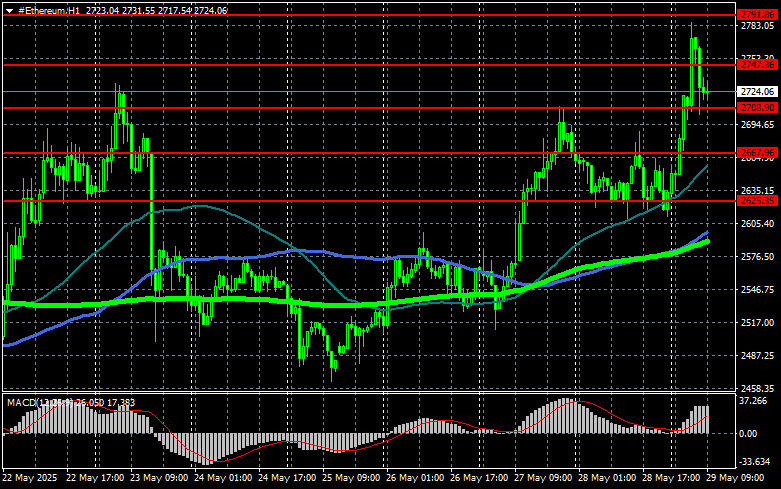Click the 2546.75 price scale value
Image resolution: width=781 pixels, height=489 pixels.
(x=757, y=289)
